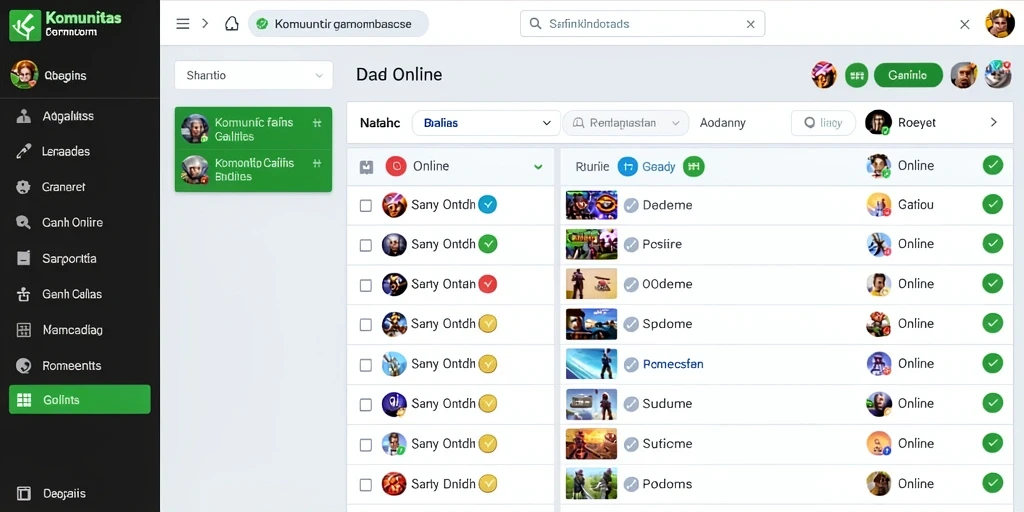This screenshot has width=1024, height=512.
Task: Check the box beside red-badged Sarty Ontan row
Action: click(366, 285)
